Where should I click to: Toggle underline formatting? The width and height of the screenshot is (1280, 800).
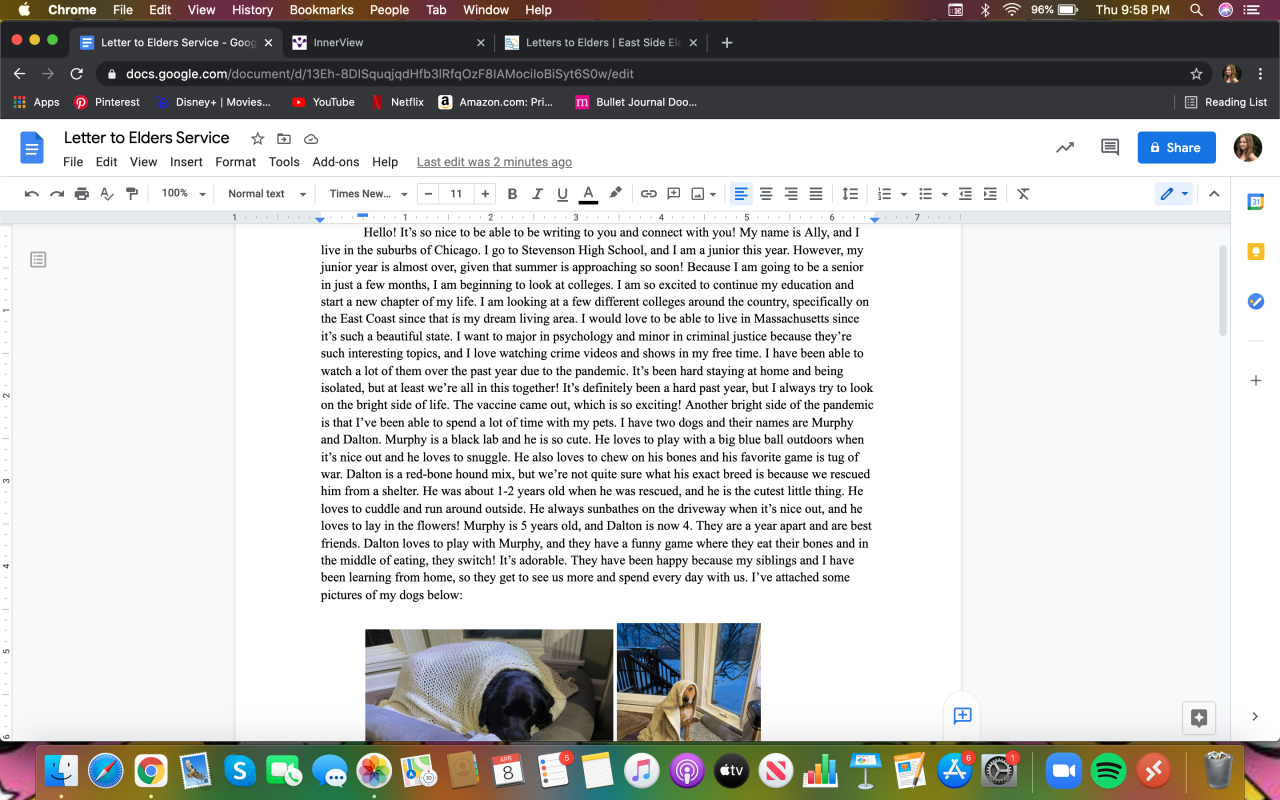562,194
